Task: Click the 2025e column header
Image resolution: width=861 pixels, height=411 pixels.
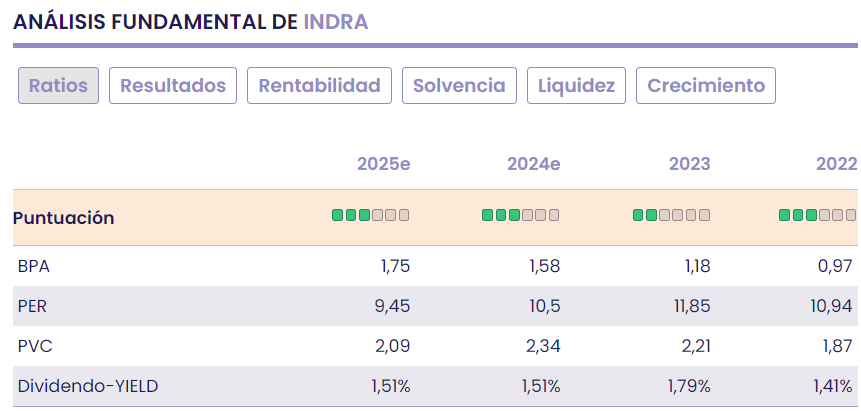Action: click(x=384, y=164)
